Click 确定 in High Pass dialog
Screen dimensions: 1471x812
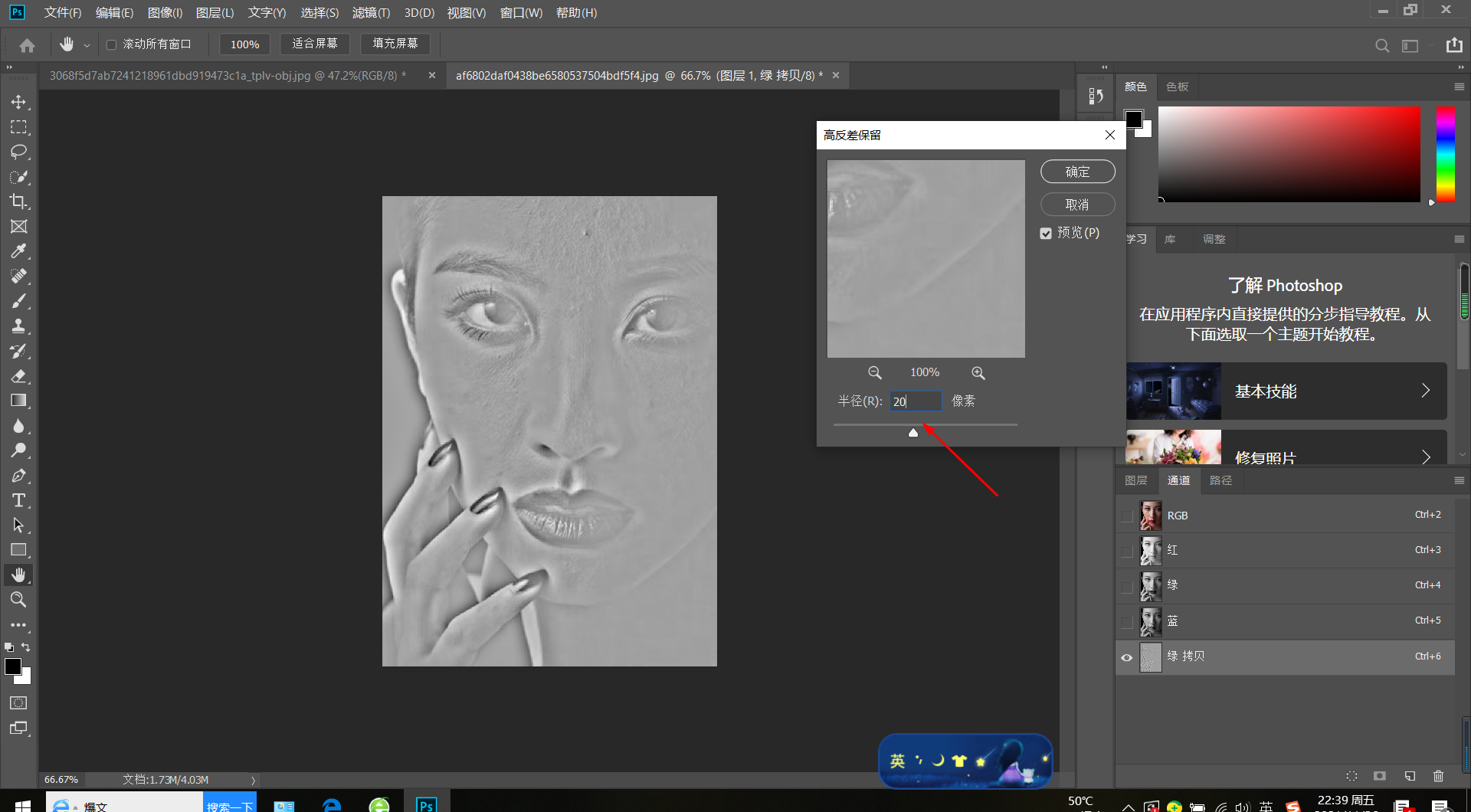(1077, 172)
